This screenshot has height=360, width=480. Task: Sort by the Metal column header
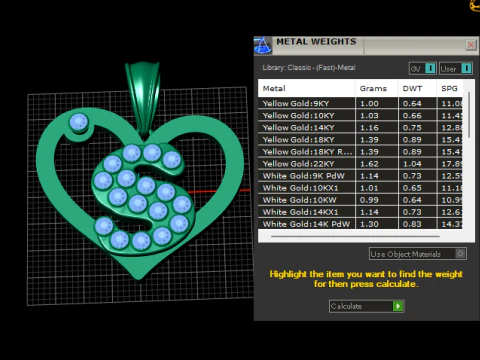click(306, 88)
